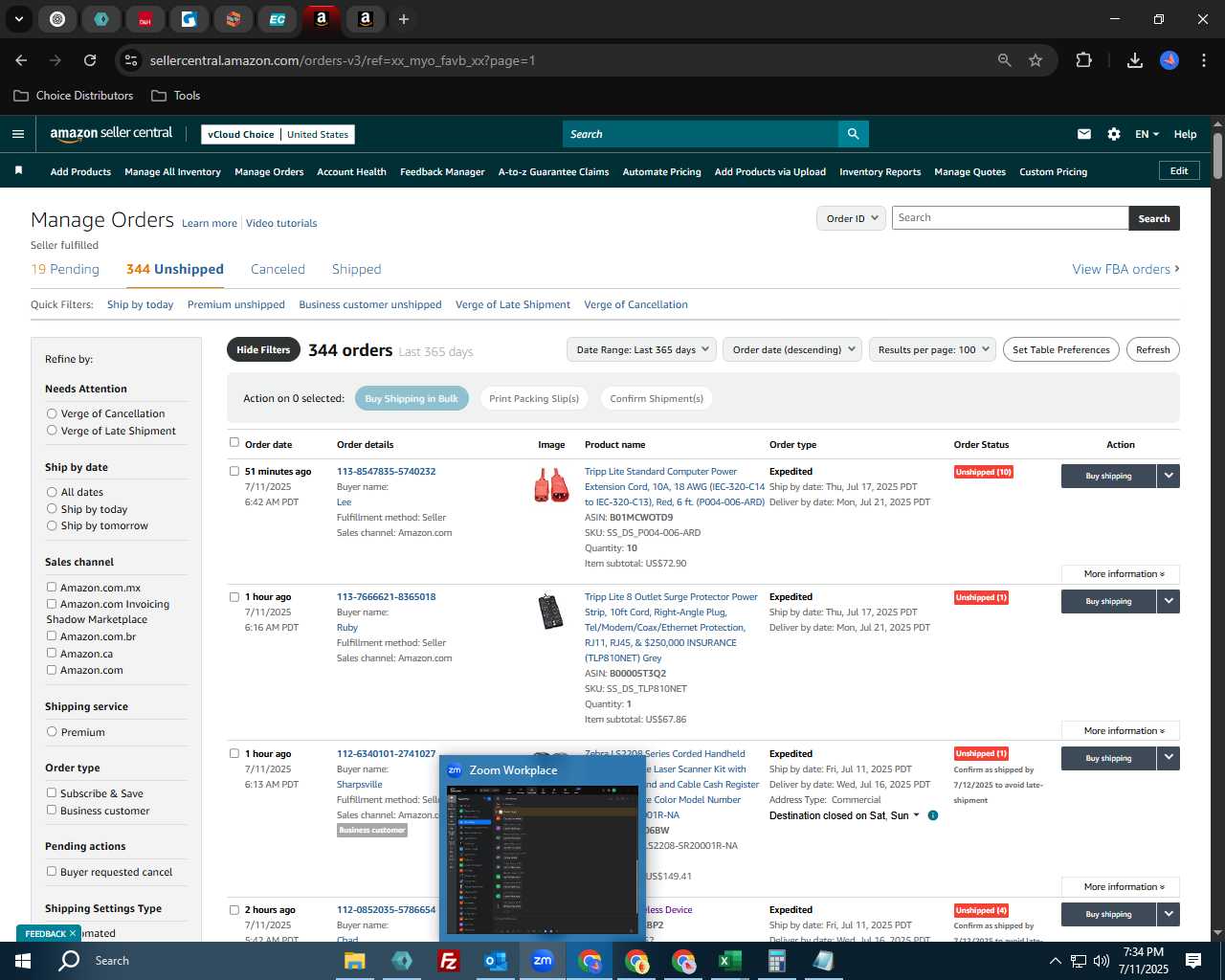
Task: Click the Zoom Workplace preview thumbnail
Action: pyautogui.click(x=542, y=859)
